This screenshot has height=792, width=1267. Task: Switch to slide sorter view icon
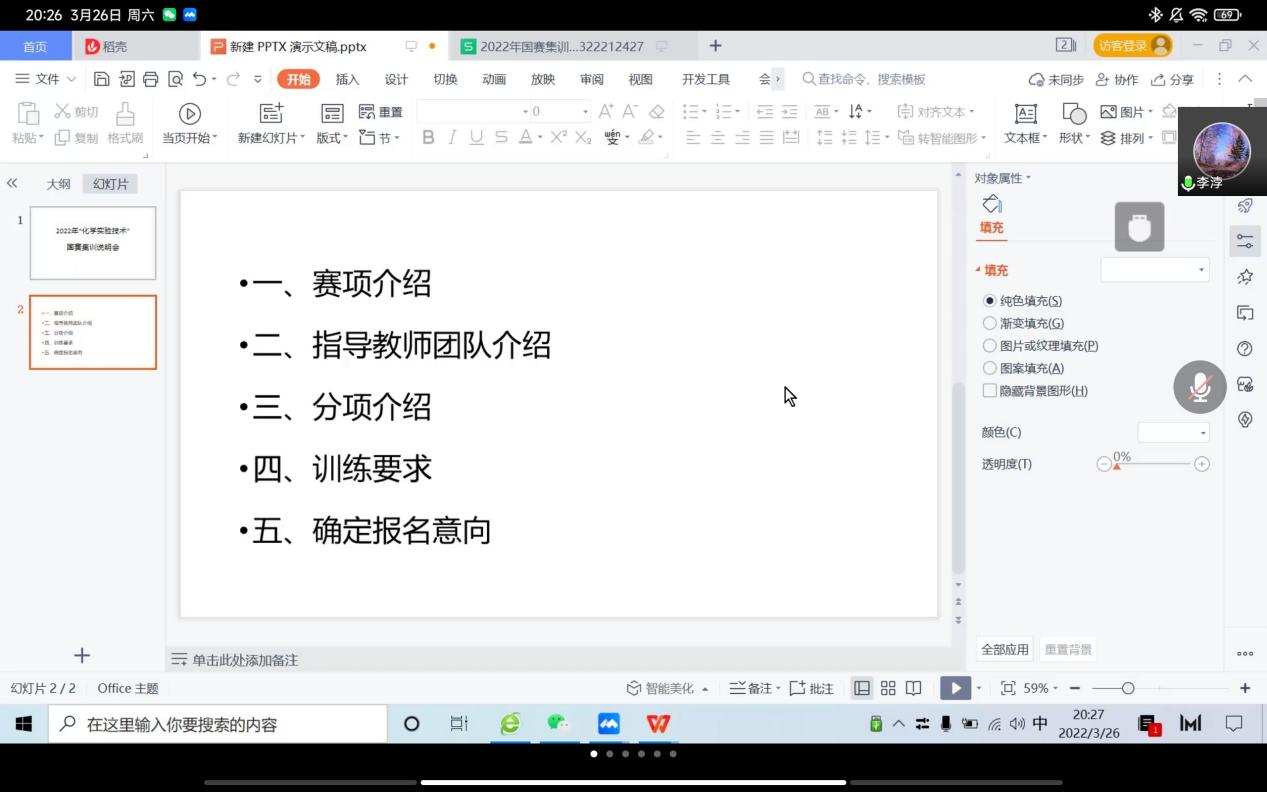888,688
